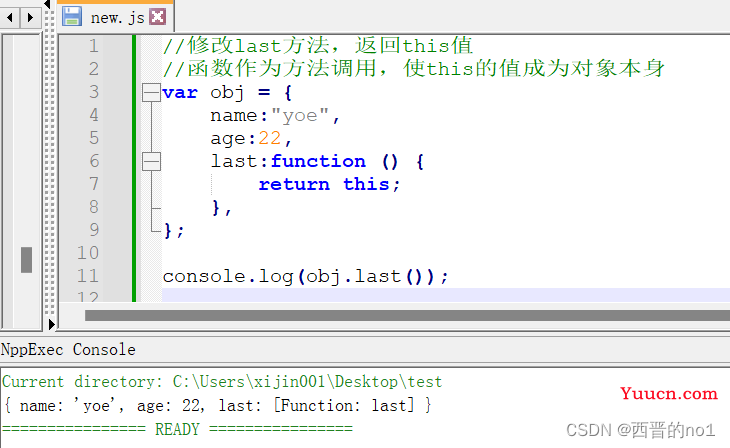Click line number 1 in the margin
Viewport: 730px width, 448px height.
coord(94,46)
